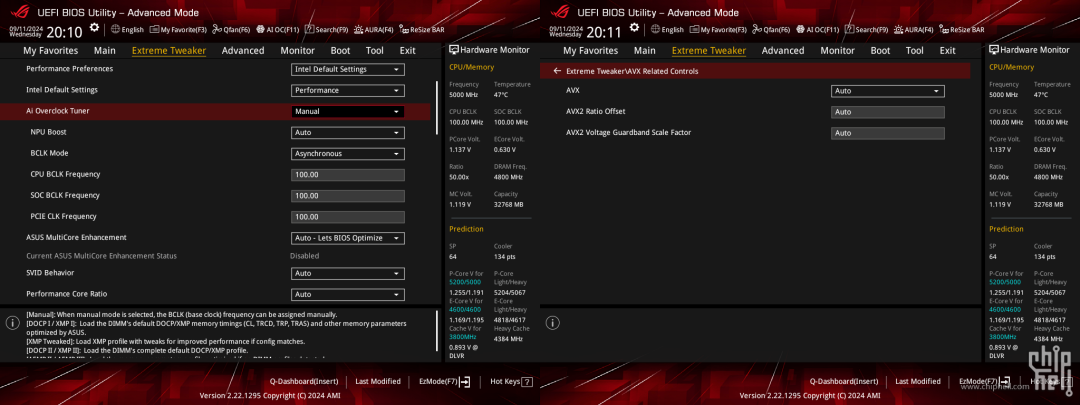Screen dimensions: 1080x405
Task: Open Boot tab in right screen
Action: coord(880,50)
